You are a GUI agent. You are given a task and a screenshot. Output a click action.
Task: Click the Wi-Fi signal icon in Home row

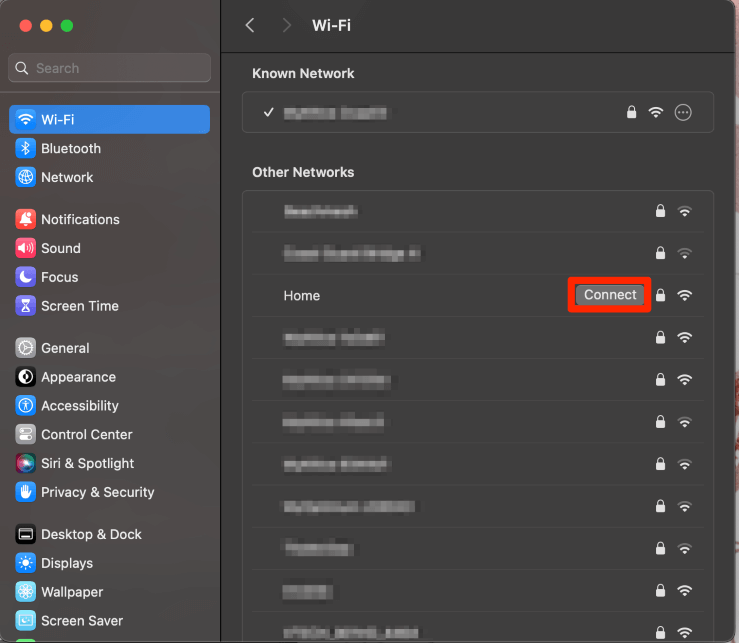pos(684,295)
